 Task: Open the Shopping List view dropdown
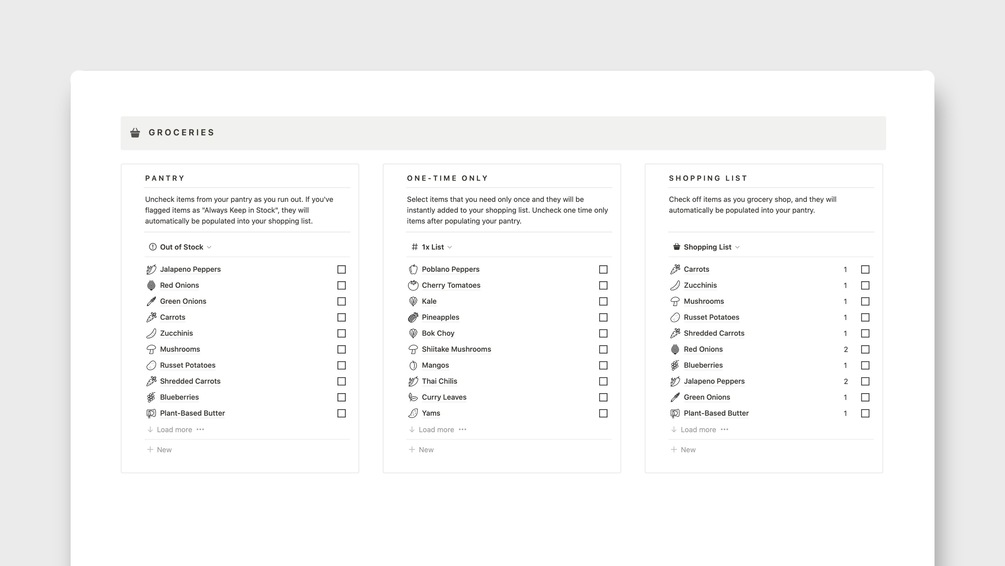pyautogui.click(x=708, y=247)
